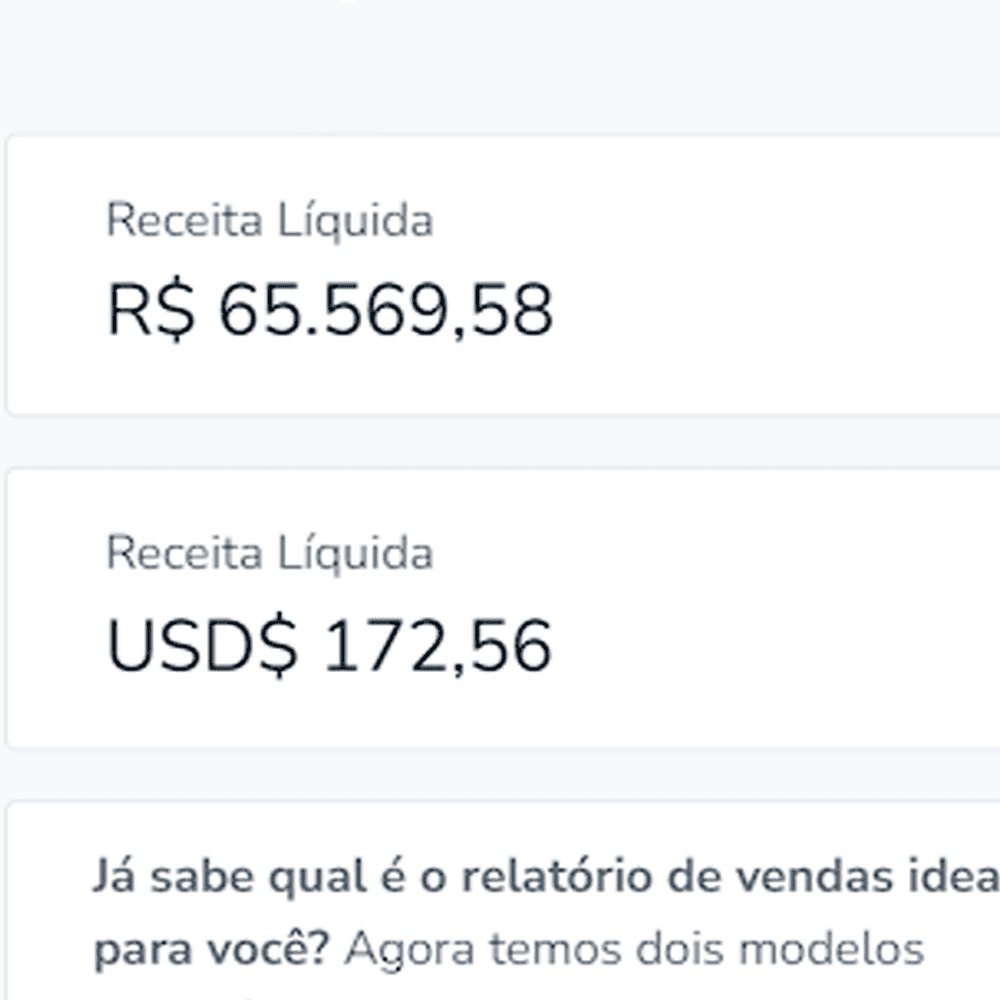
Task: Click the 65.569,58 amount digits
Action: click(x=385, y=310)
